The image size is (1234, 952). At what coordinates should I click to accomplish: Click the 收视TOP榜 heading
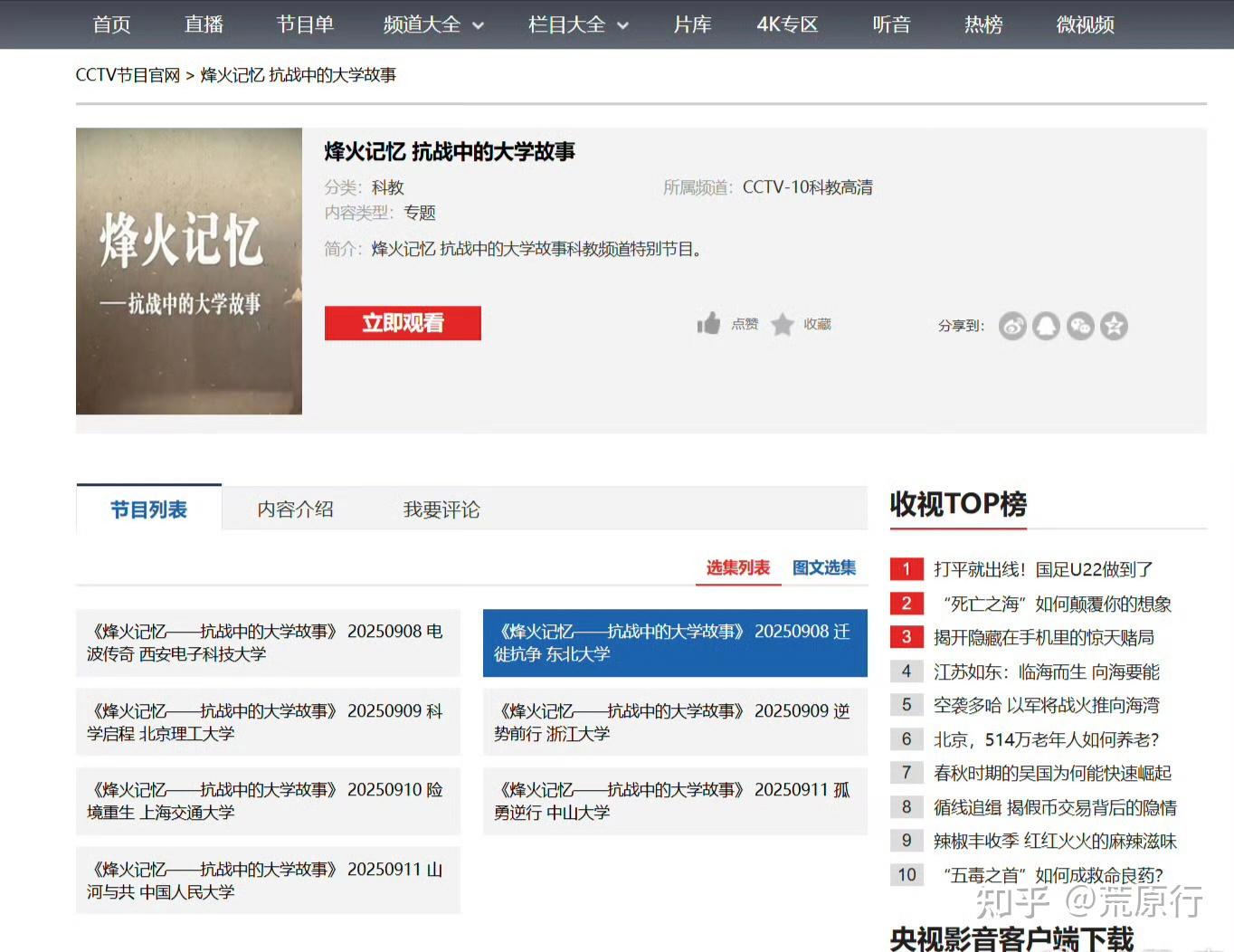958,503
